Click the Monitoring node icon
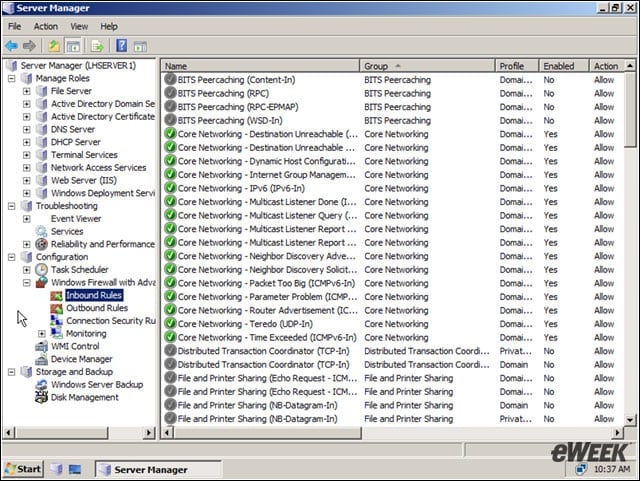The image size is (640, 481). click(x=56, y=333)
